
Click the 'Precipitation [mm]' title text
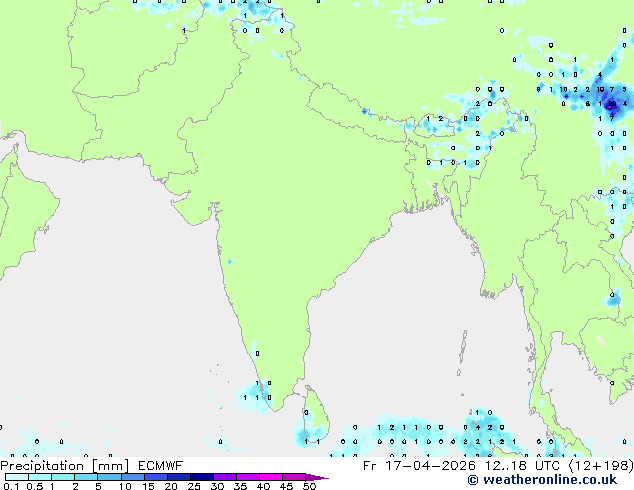click(64, 466)
